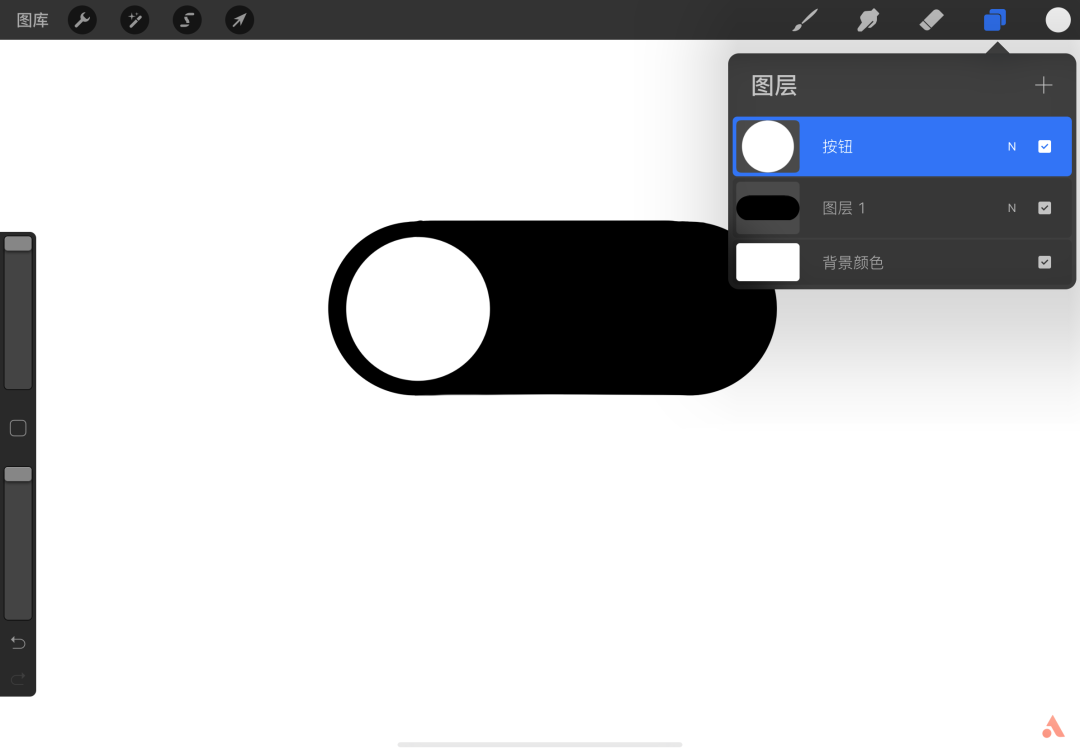Activate the Transform arrow tool
Image resolution: width=1080 pixels, height=754 pixels.
[x=239, y=20]
